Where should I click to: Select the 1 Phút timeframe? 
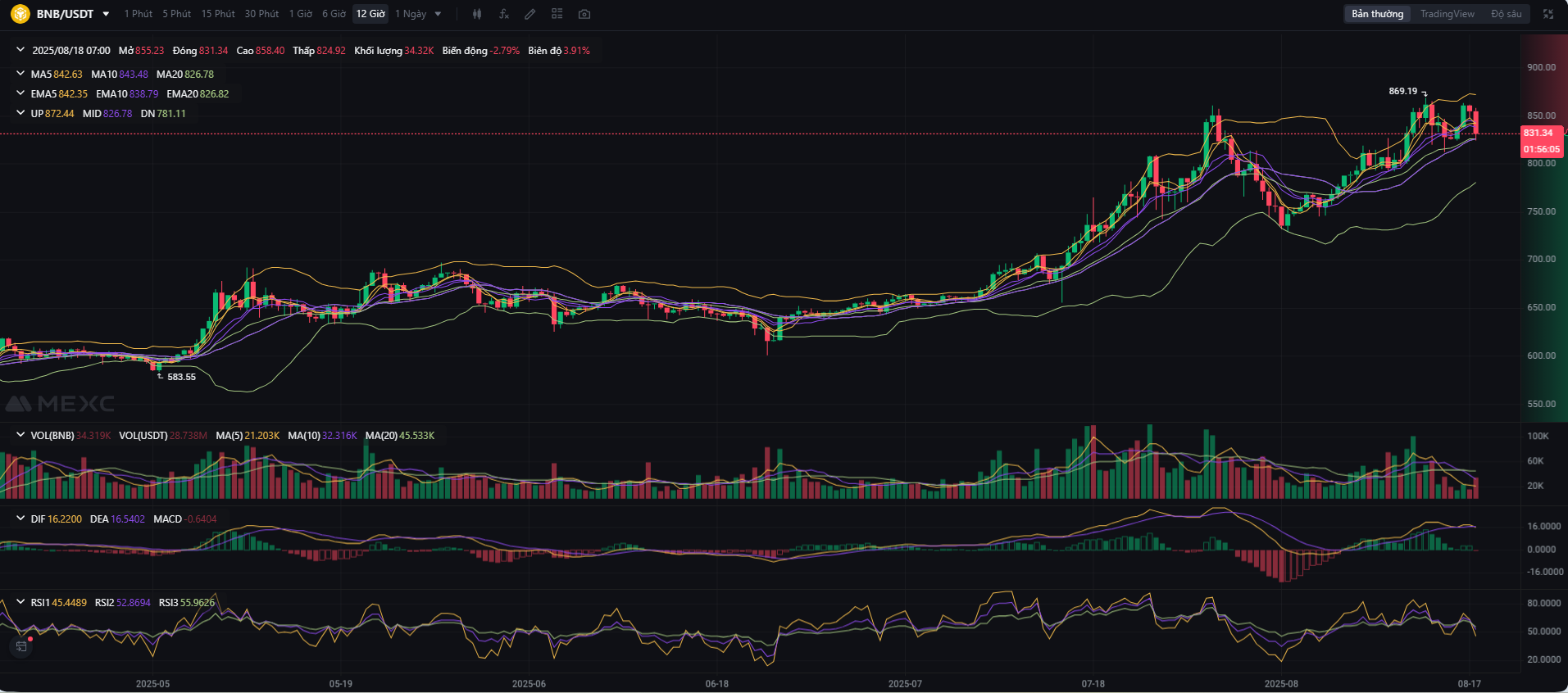tap(138, 14)
